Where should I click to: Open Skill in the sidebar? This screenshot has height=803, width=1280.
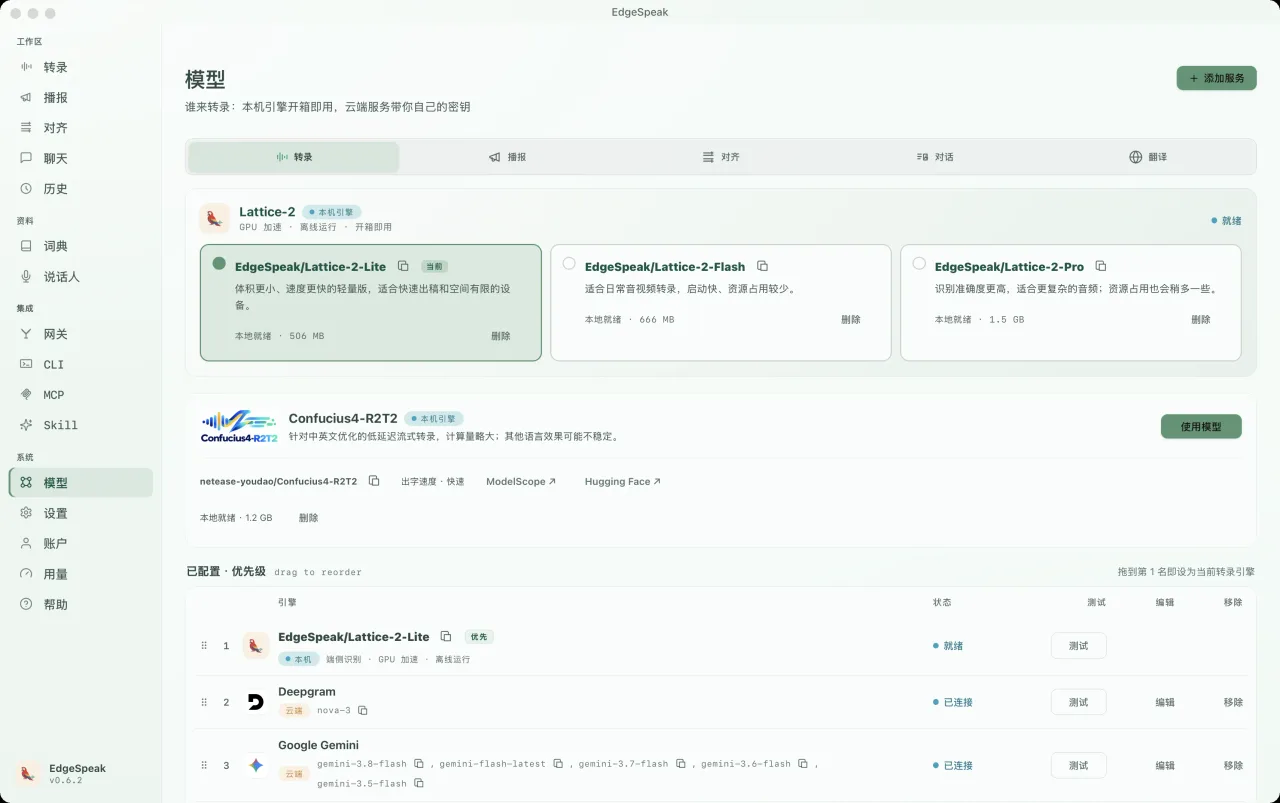point(81,425)
